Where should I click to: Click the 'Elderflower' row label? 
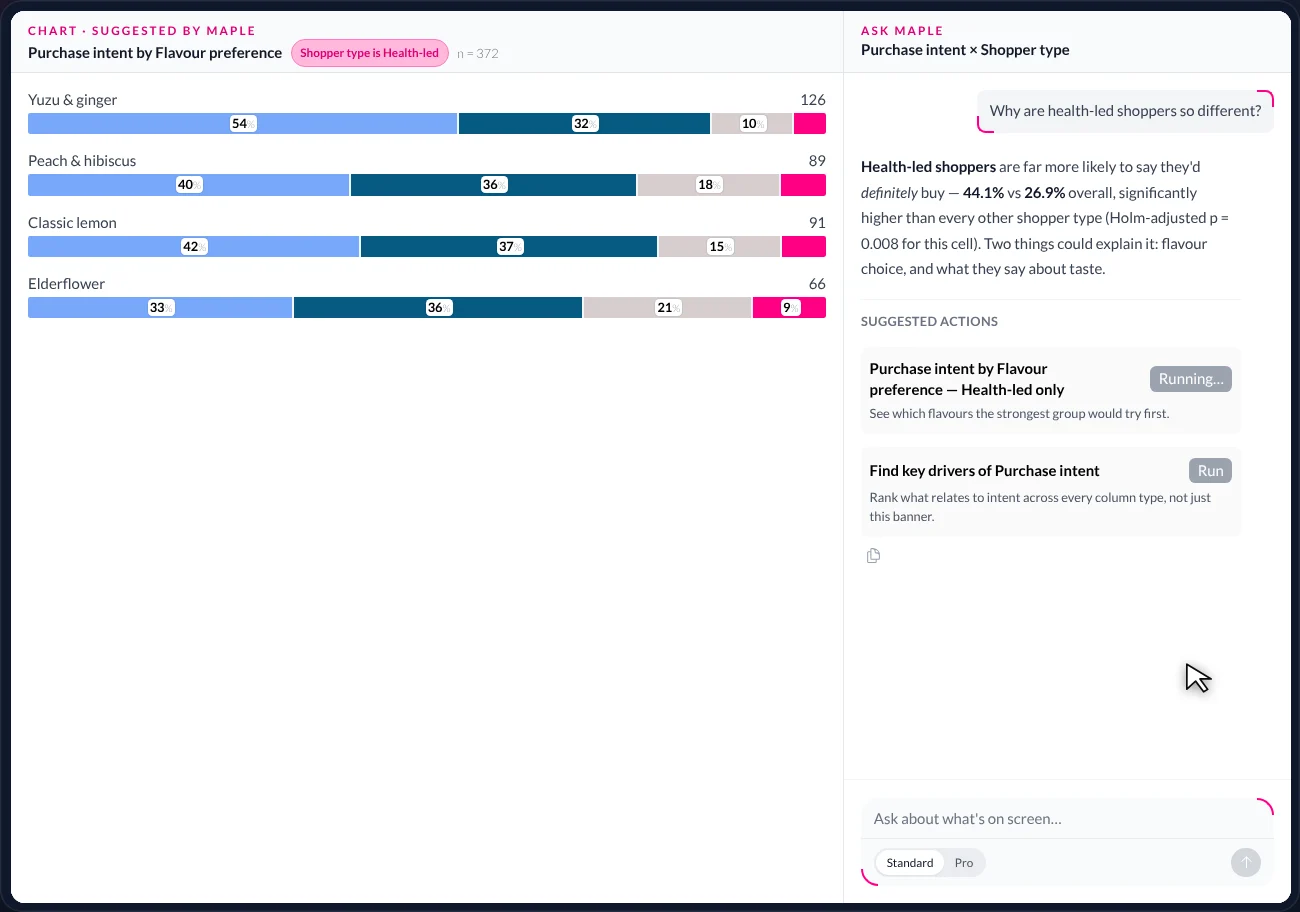66,284
